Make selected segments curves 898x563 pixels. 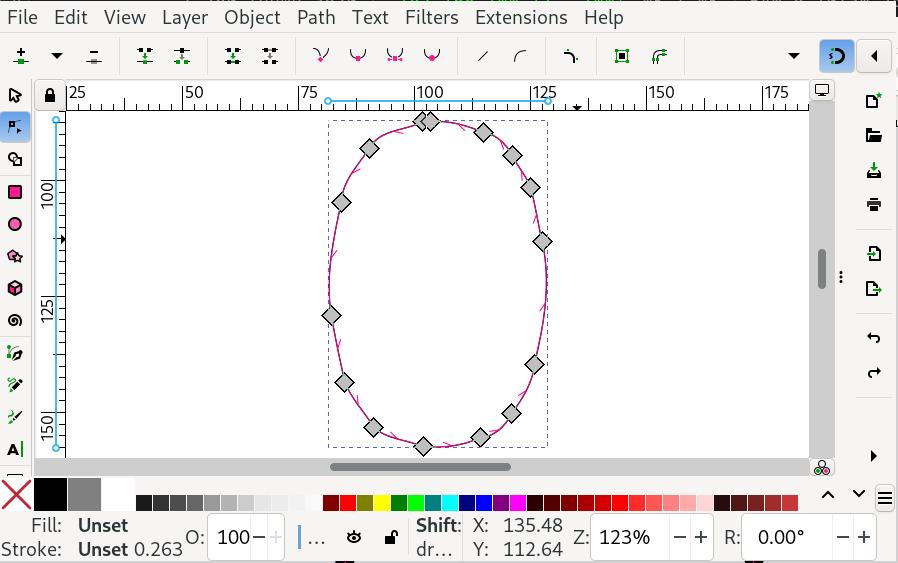tap(519, 56)
